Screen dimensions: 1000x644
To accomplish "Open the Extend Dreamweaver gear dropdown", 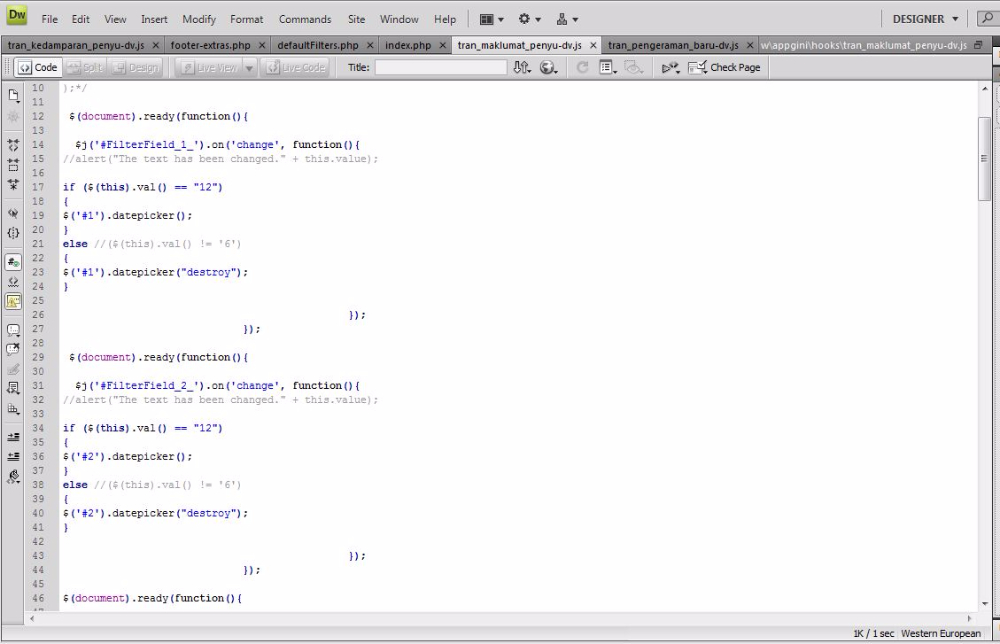I will (x=529, y=19).
